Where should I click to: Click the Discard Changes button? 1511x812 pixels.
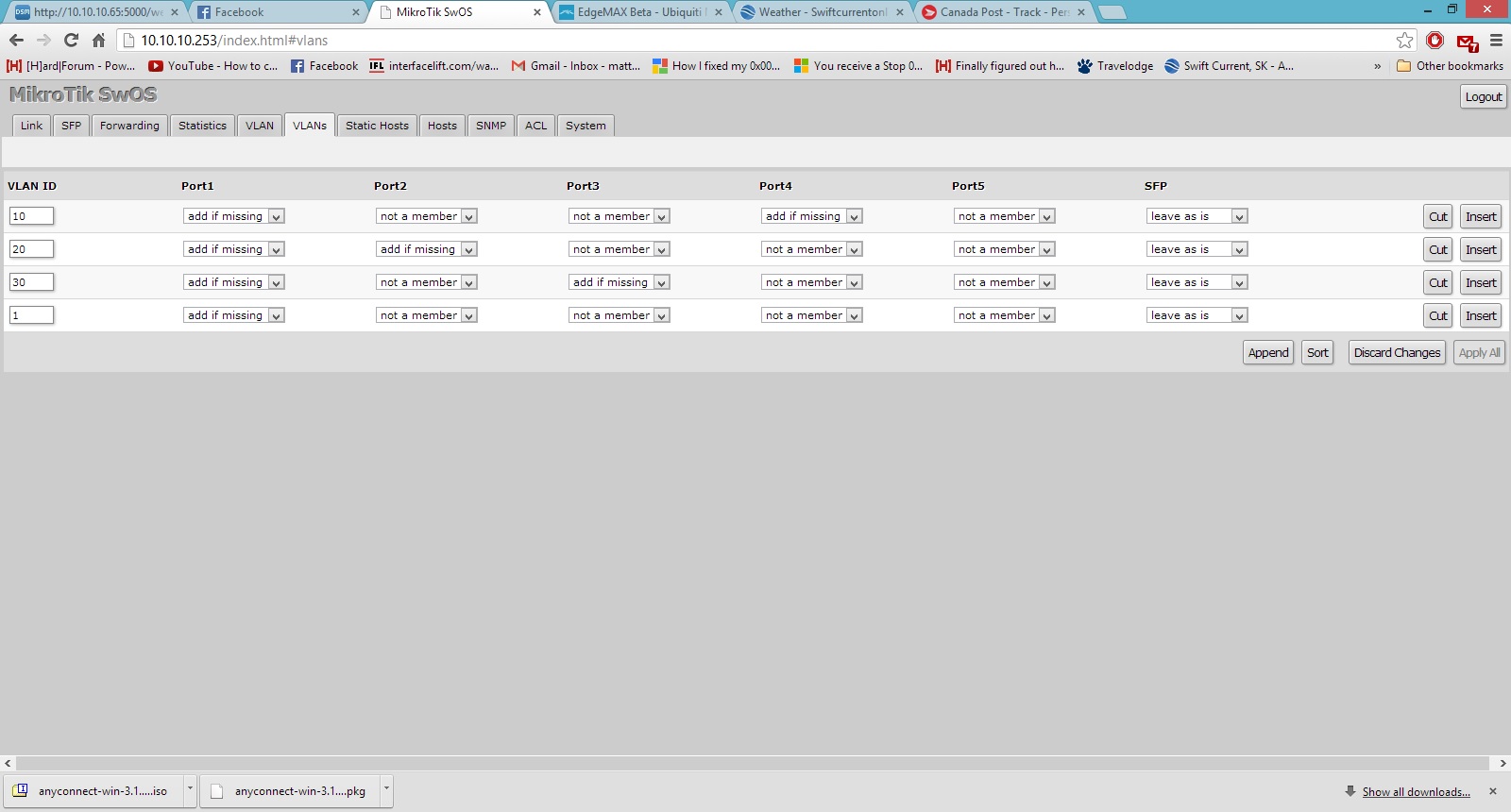[x=1397, y=353]
